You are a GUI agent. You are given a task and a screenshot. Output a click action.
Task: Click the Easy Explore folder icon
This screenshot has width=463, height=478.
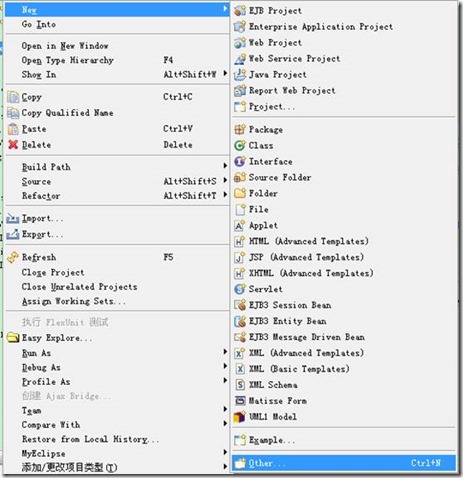coord(13,338)
